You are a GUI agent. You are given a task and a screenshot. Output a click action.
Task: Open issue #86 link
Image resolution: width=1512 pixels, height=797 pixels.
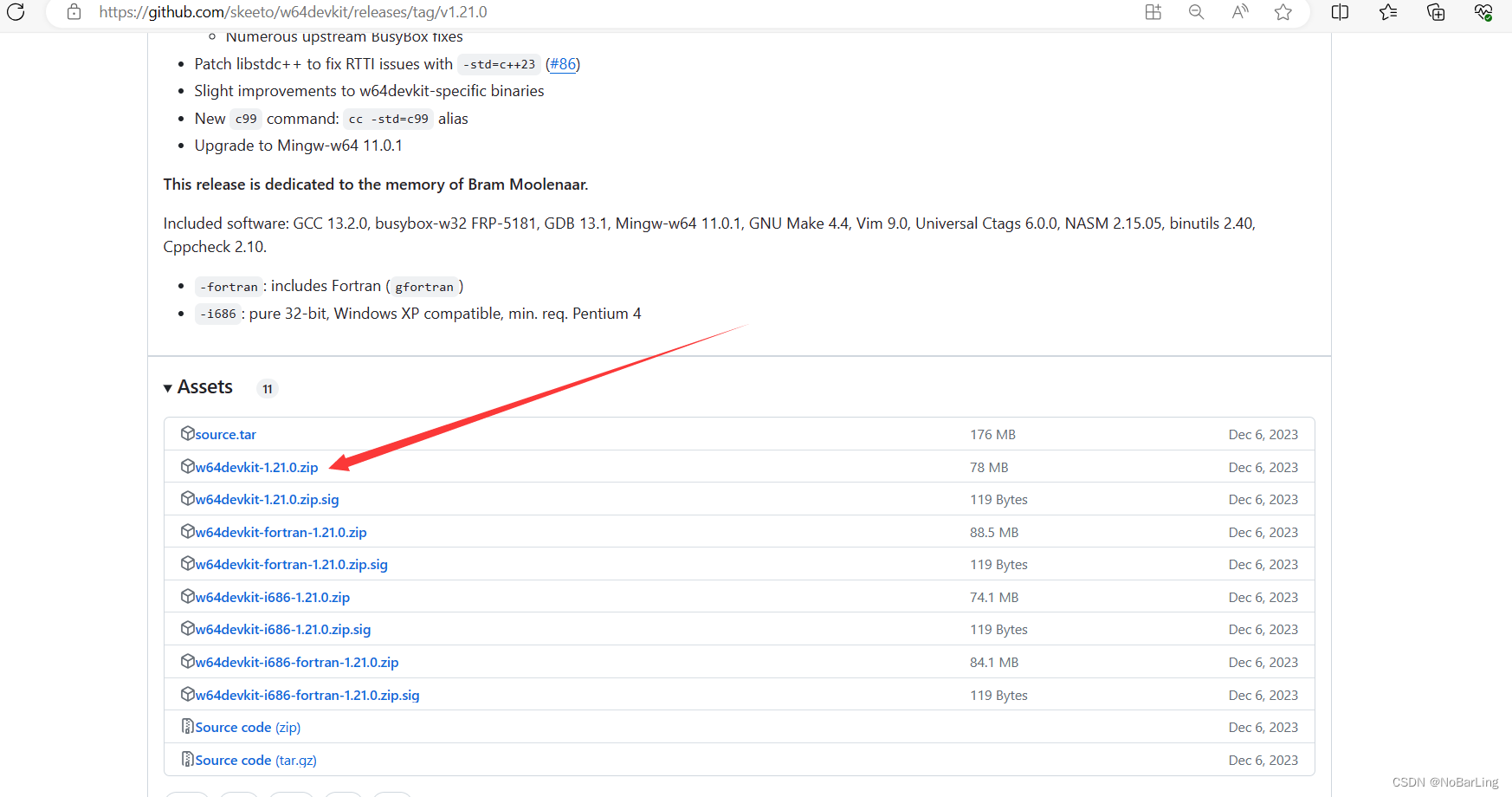(563, 64)
